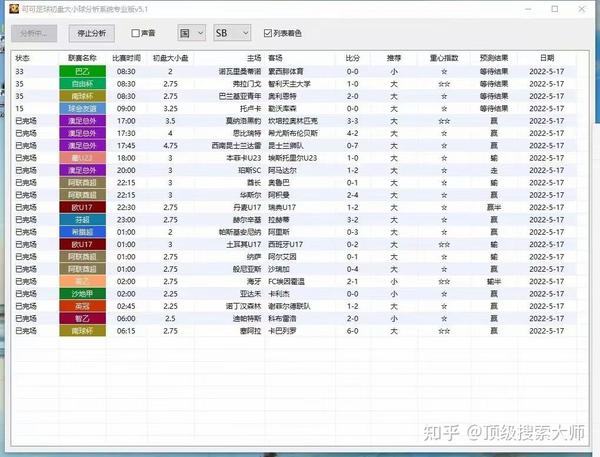
Task: Click the 3.5 handicap value
Action: (170, 121)
